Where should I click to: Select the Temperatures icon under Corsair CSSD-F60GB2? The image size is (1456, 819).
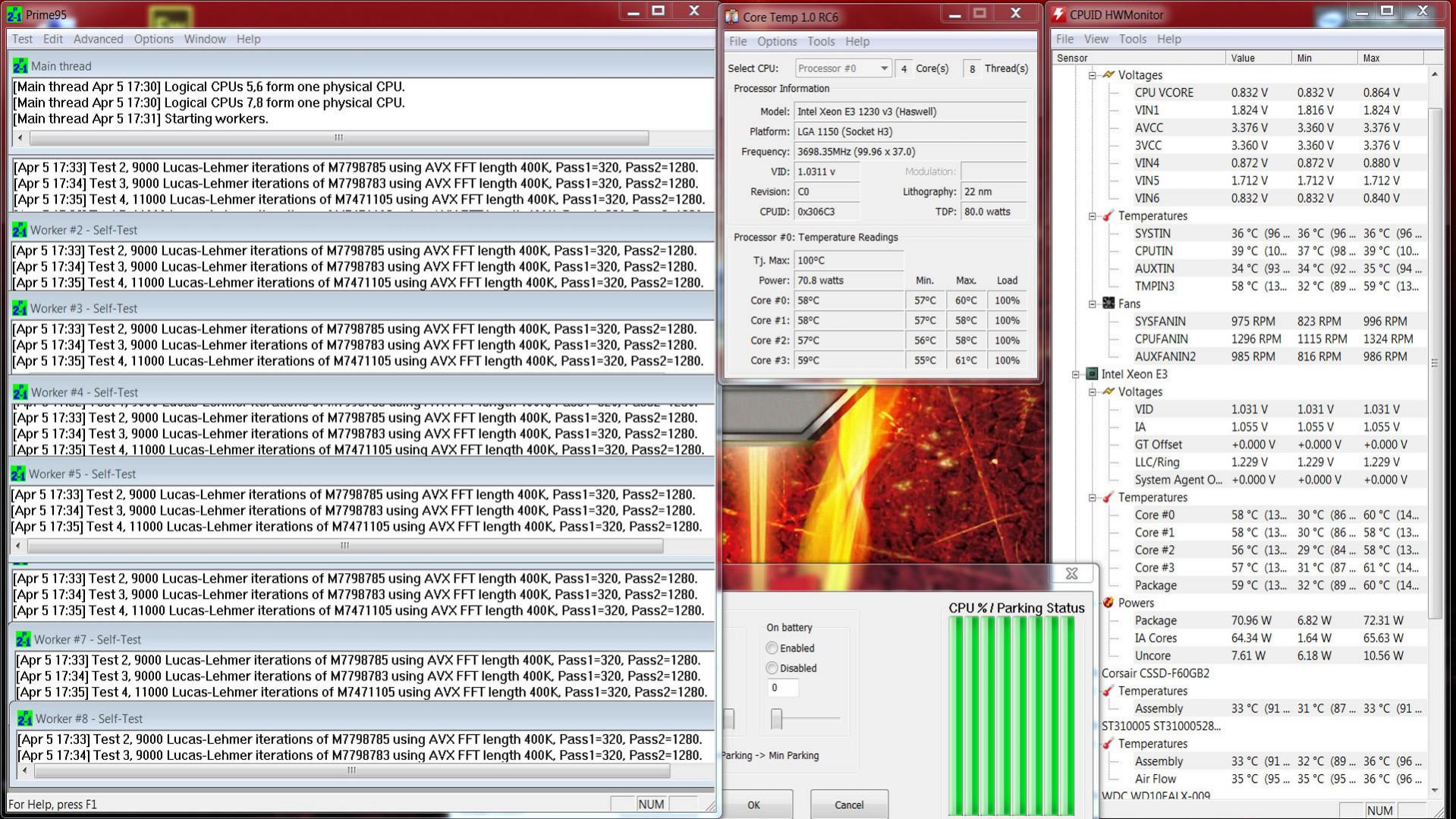[x=1109, y=691]
